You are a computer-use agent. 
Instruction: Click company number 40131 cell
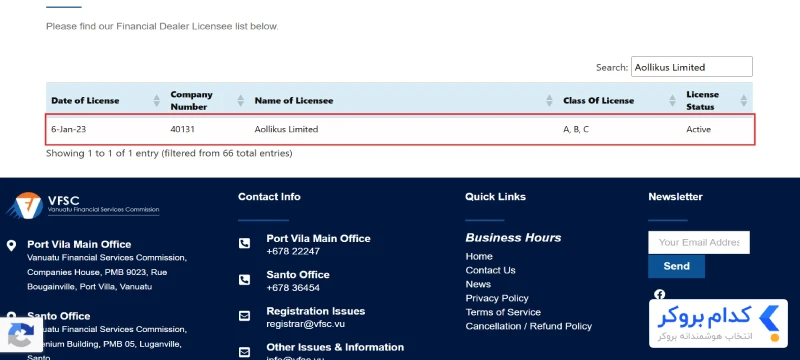[x=182, y=129]
